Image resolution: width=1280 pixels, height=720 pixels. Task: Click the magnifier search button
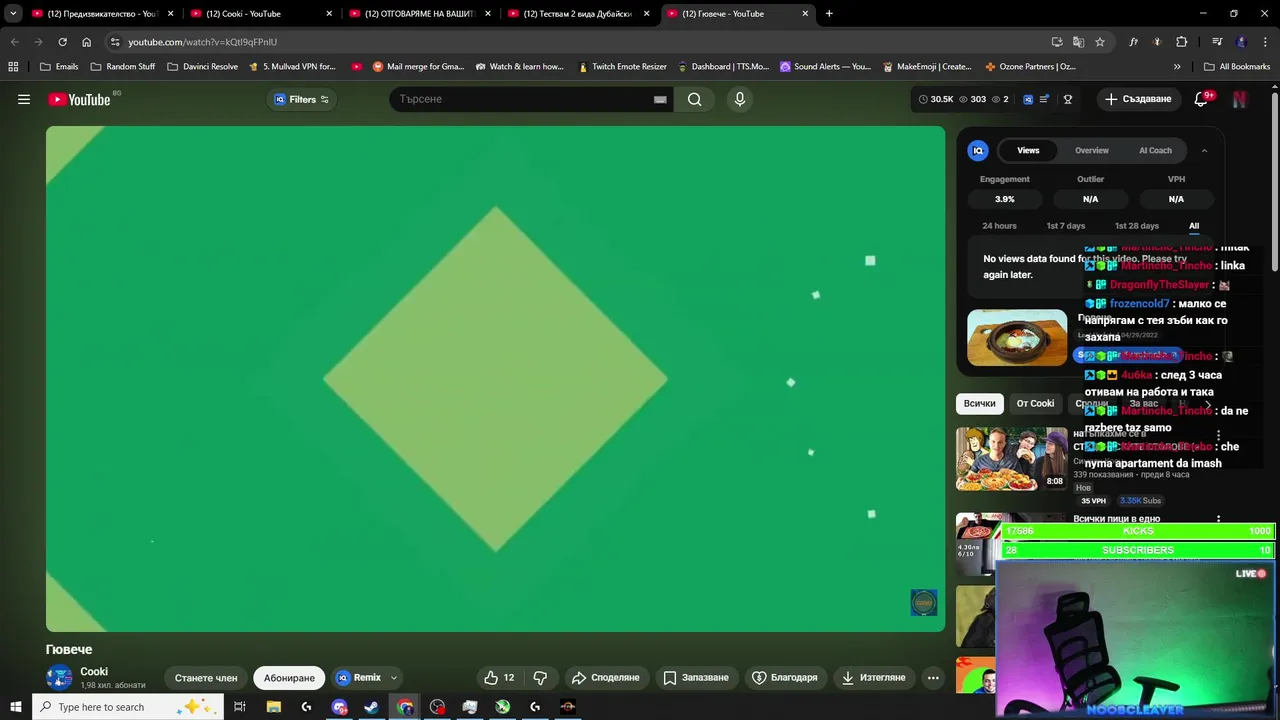point(694,99)
